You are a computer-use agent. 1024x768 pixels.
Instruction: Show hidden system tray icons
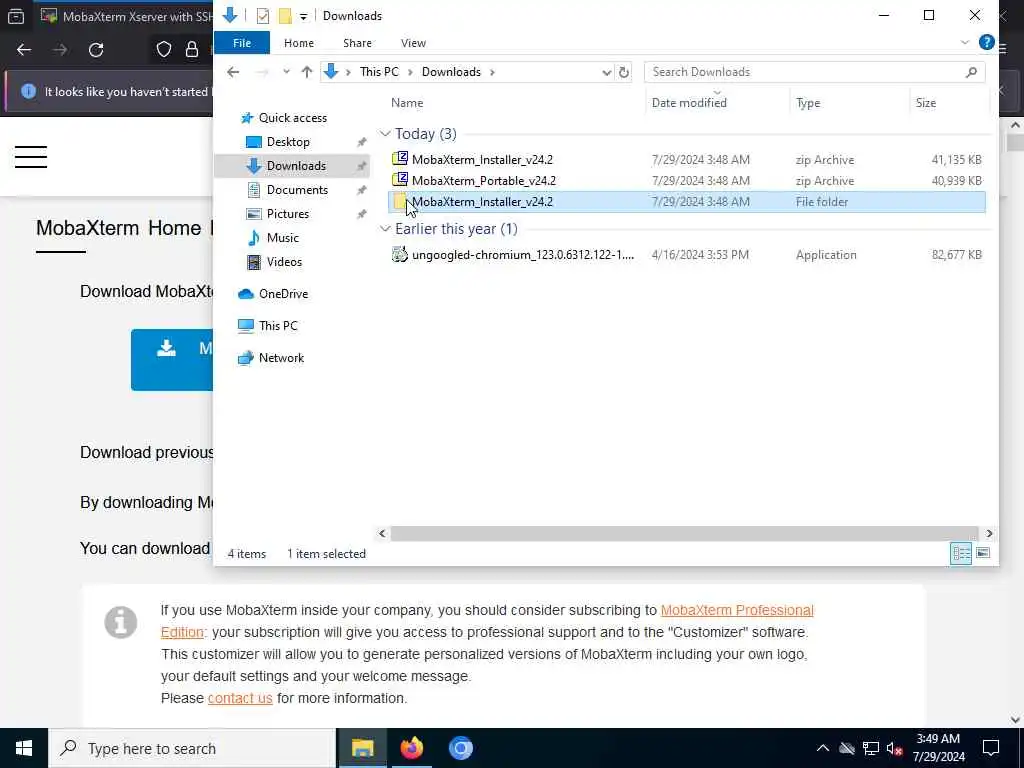coord(822,748)
